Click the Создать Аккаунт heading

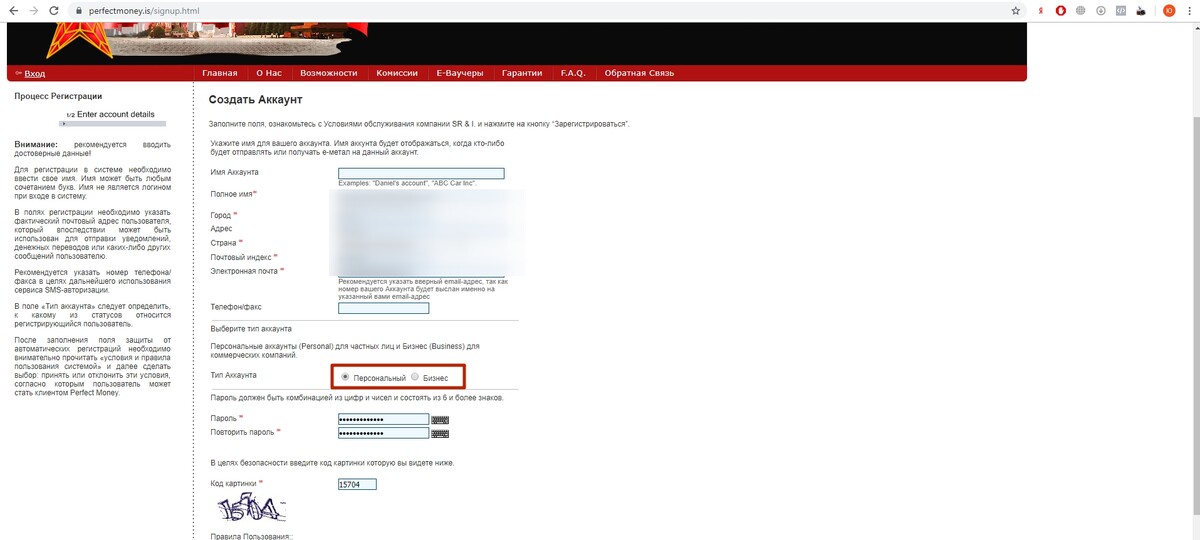point(255,100)
